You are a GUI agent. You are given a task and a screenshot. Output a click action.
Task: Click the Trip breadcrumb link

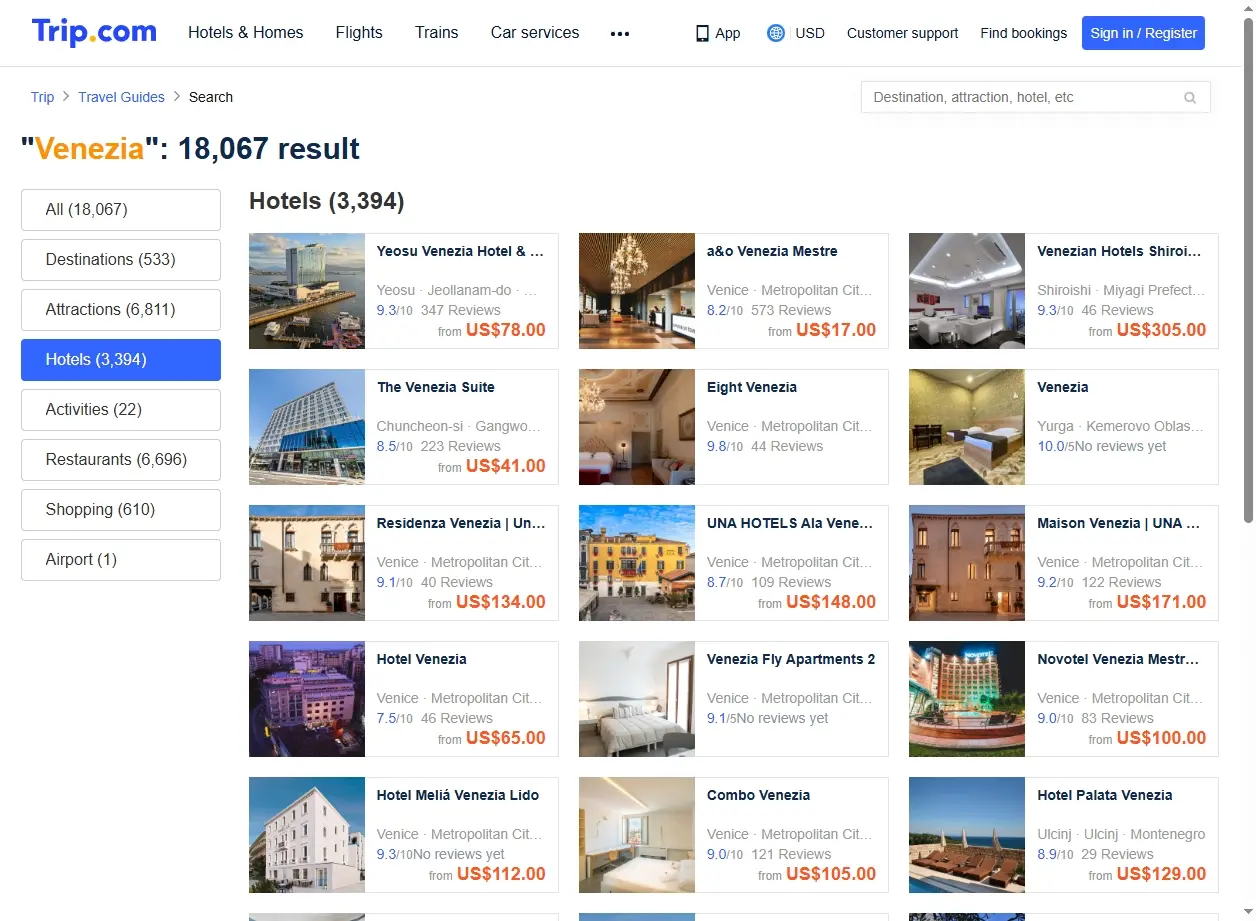click(x=42, y=97)
